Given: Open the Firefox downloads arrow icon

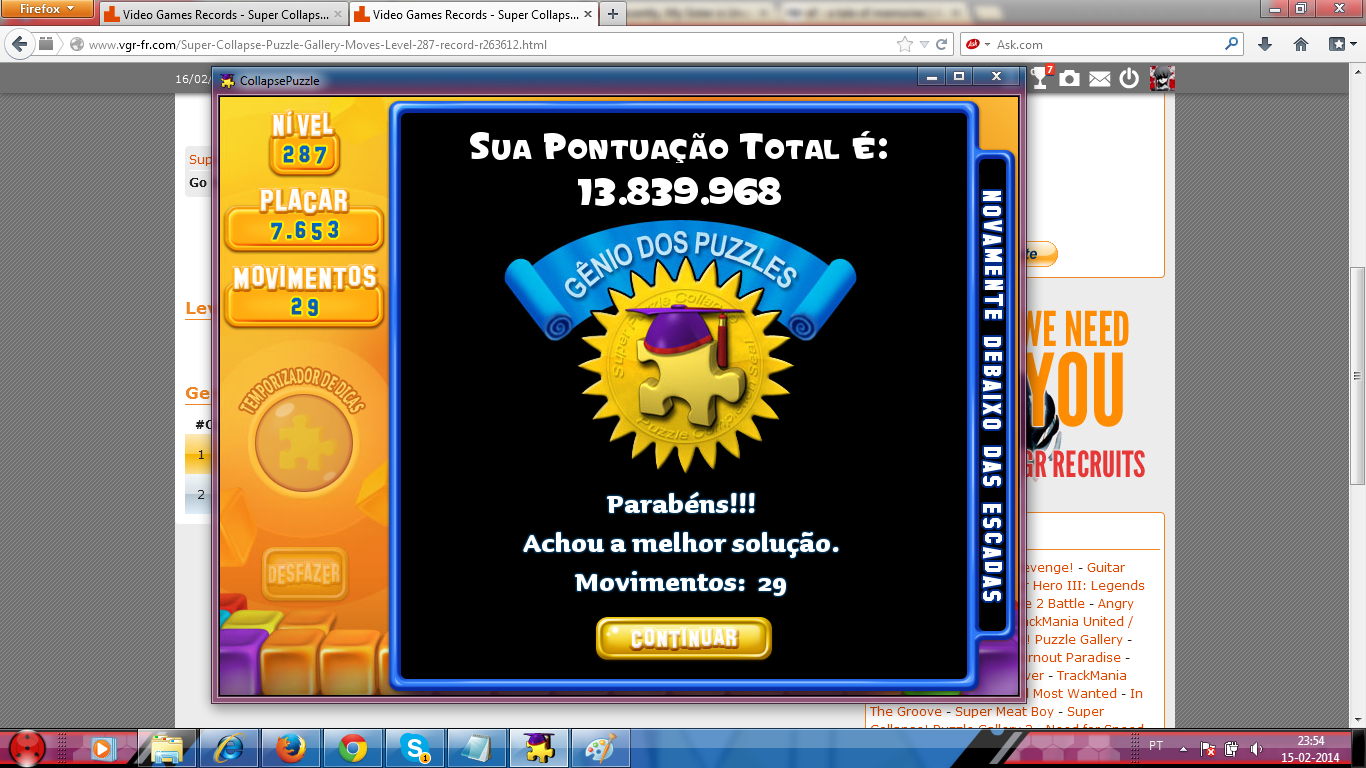Looking at the screenshot, I should tap(1265, 44).
